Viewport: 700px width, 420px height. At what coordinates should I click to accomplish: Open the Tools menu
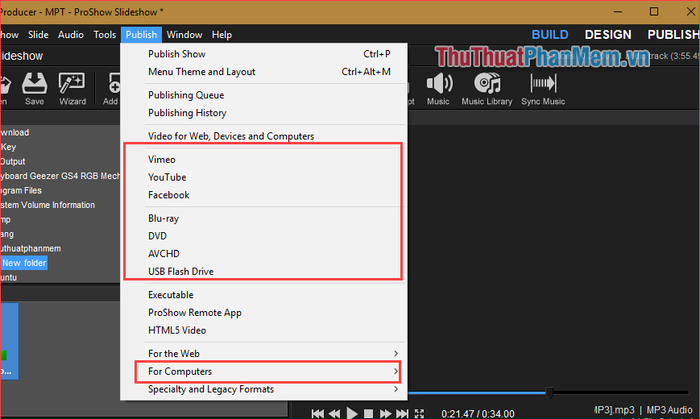click(104, 34)
